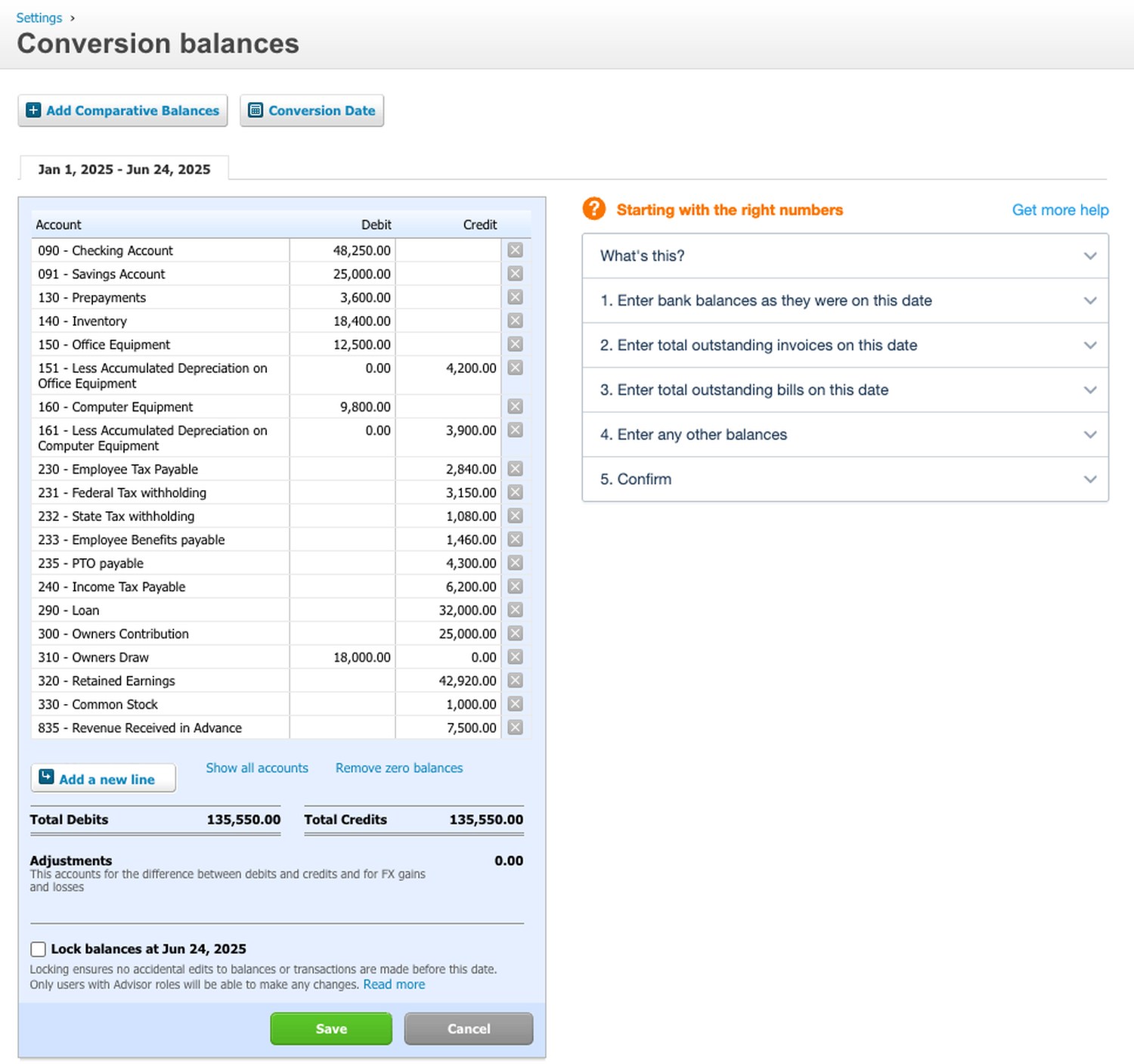The height and width of the screenshot is (1064, 1134).
Task: Select the Jan 1, 2025 - Jun 24, 2025 tab
Action: tap(124, 169)
